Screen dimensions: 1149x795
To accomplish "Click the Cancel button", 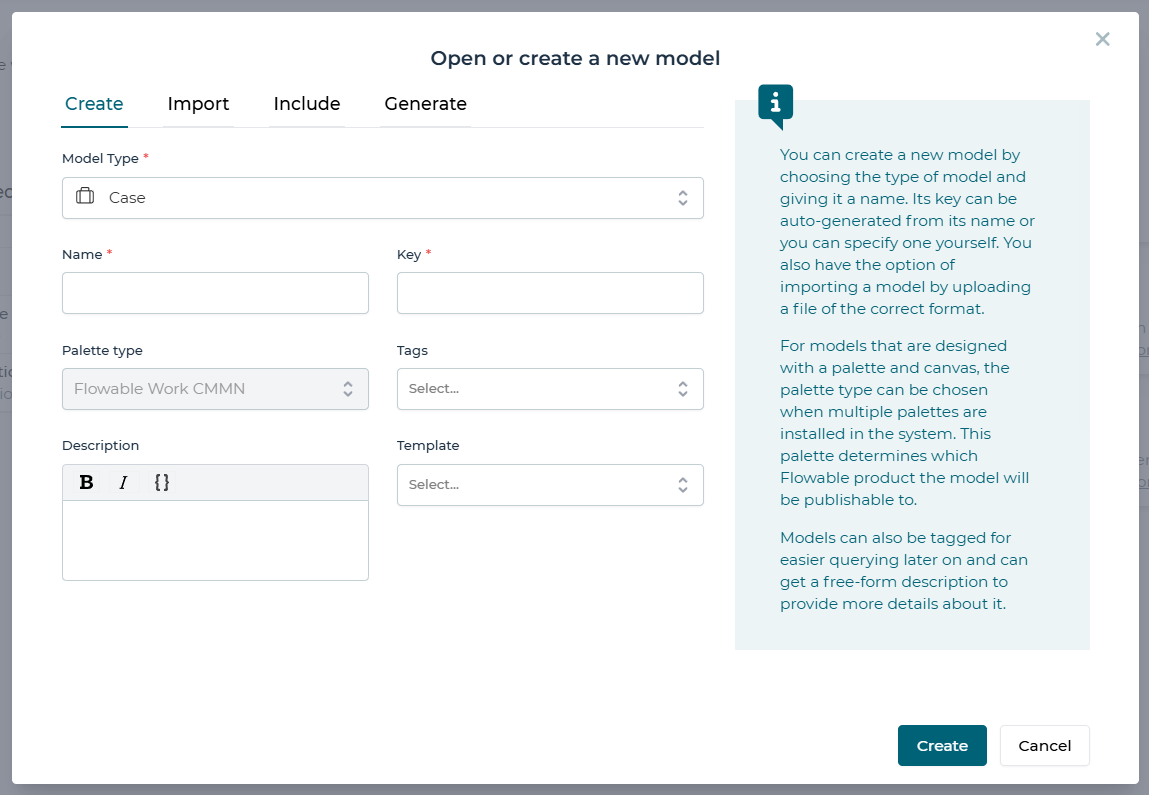I will tap(1044, 746).
